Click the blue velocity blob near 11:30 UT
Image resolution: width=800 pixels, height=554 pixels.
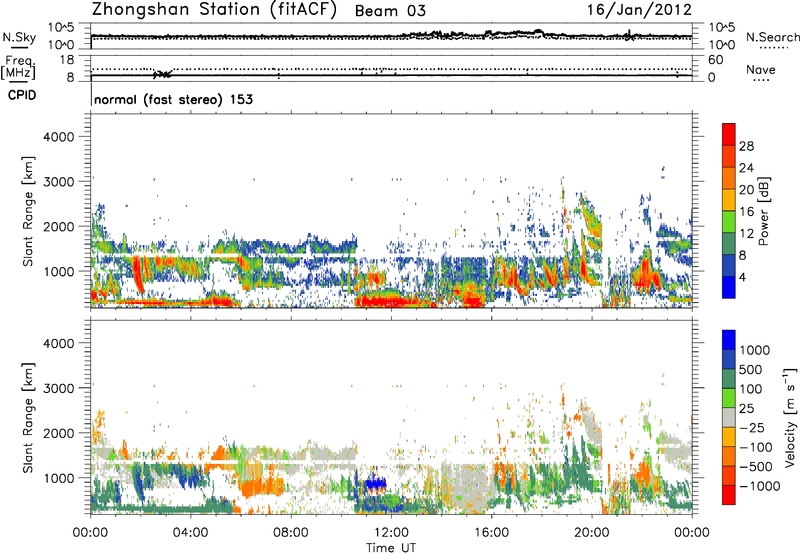pyautogui.click(x=376, y=484)
